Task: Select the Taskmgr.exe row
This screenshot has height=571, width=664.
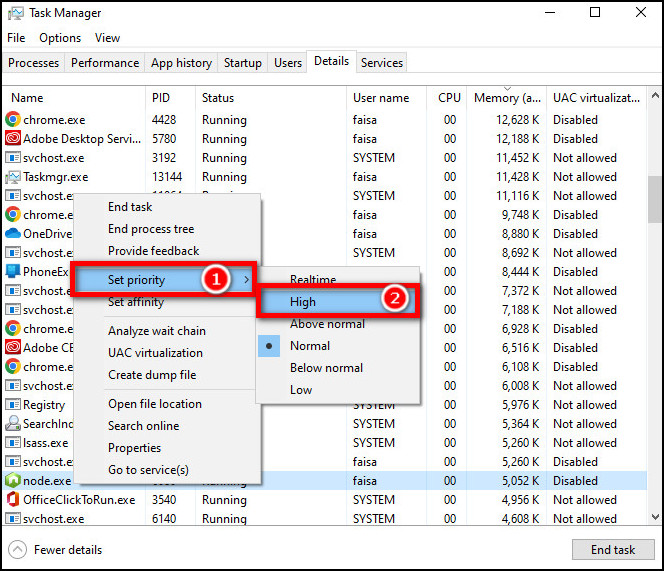Action: tap(325, 177)
